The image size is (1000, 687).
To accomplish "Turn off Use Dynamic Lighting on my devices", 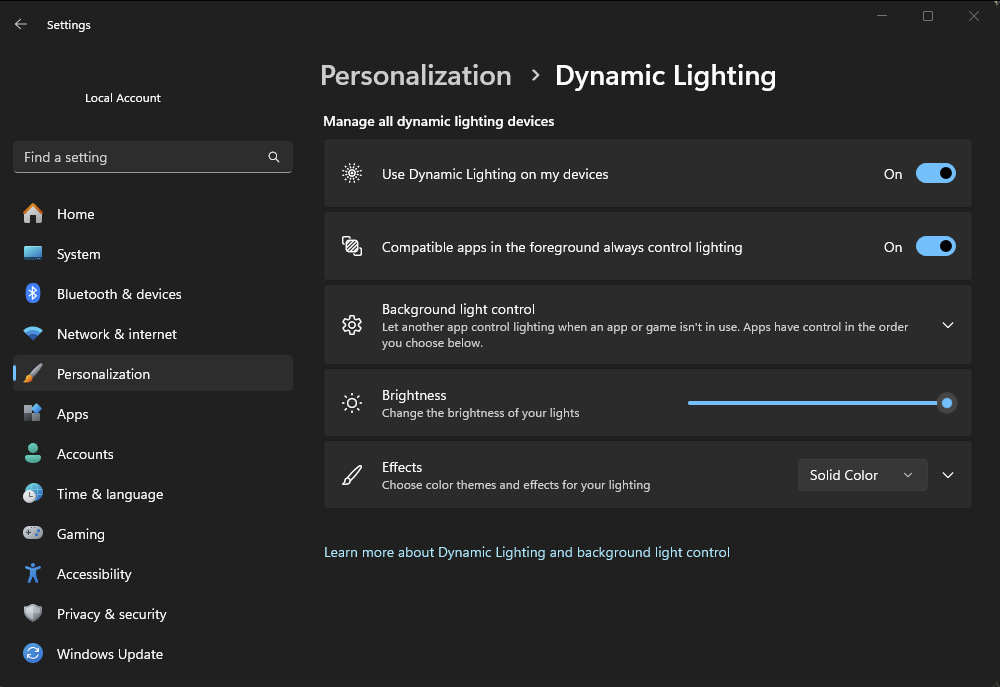I will point(935,174).
